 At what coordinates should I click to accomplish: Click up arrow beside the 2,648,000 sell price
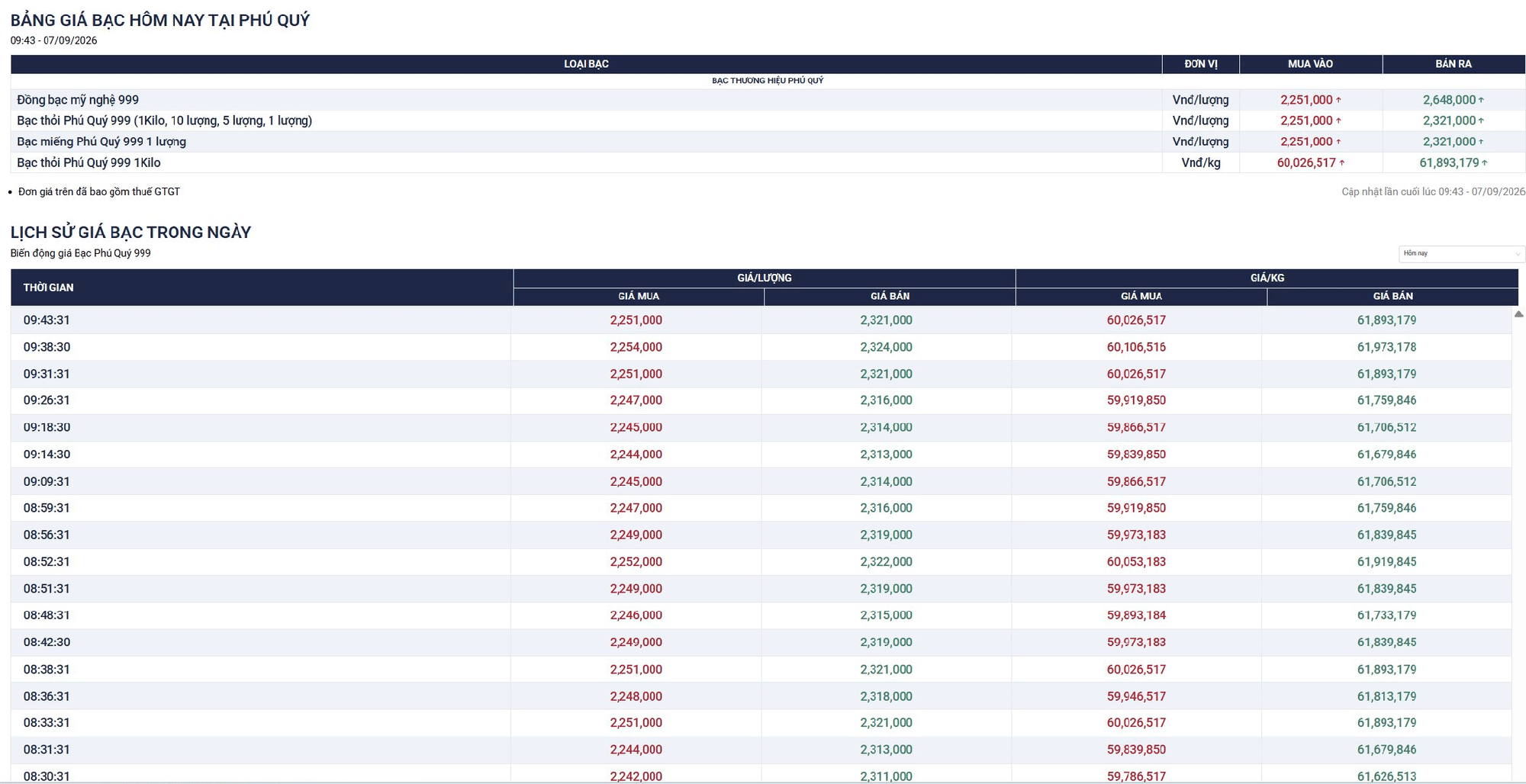[1481, 100]
